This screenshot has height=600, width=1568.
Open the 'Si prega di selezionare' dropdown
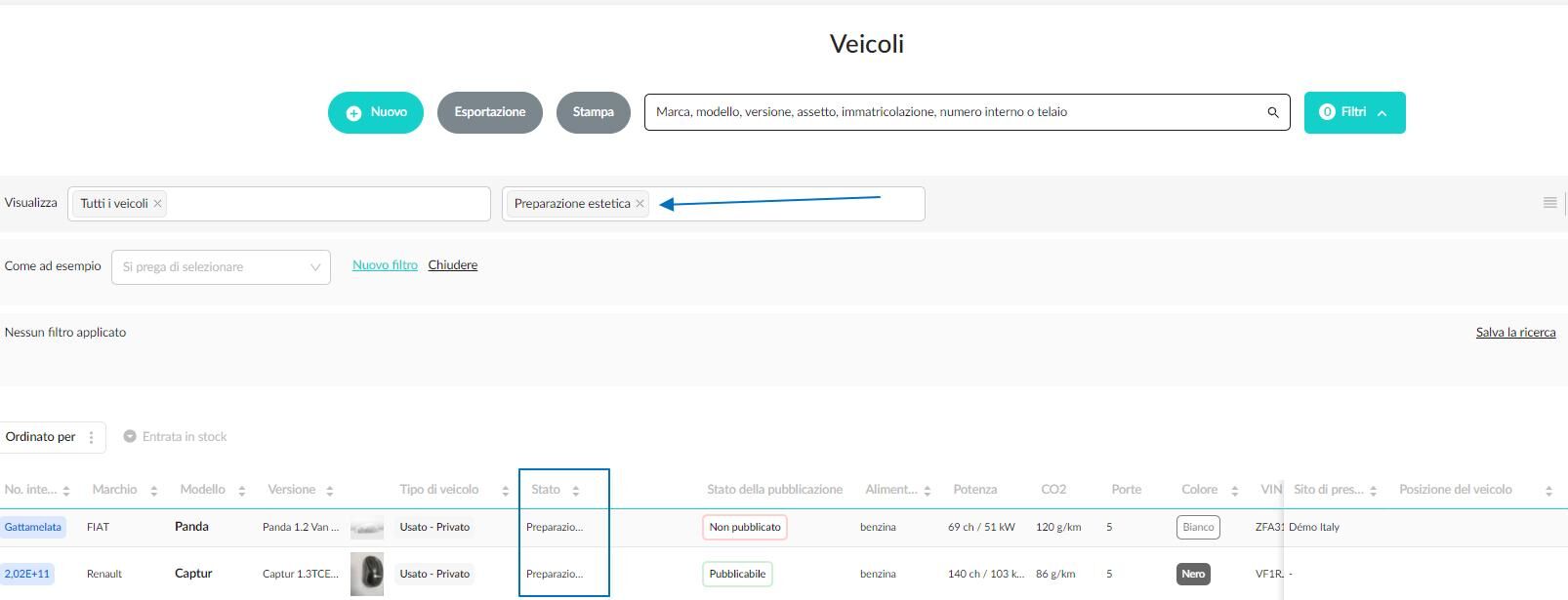click(221, 267)
